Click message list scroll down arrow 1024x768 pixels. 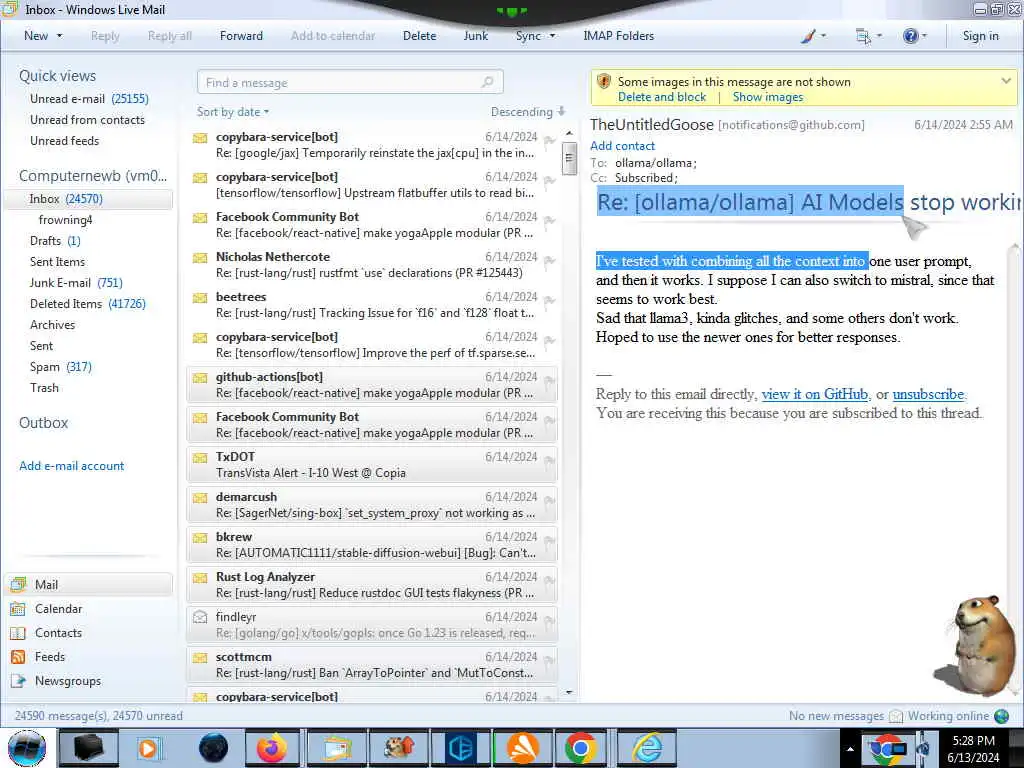tap(569, 692)
